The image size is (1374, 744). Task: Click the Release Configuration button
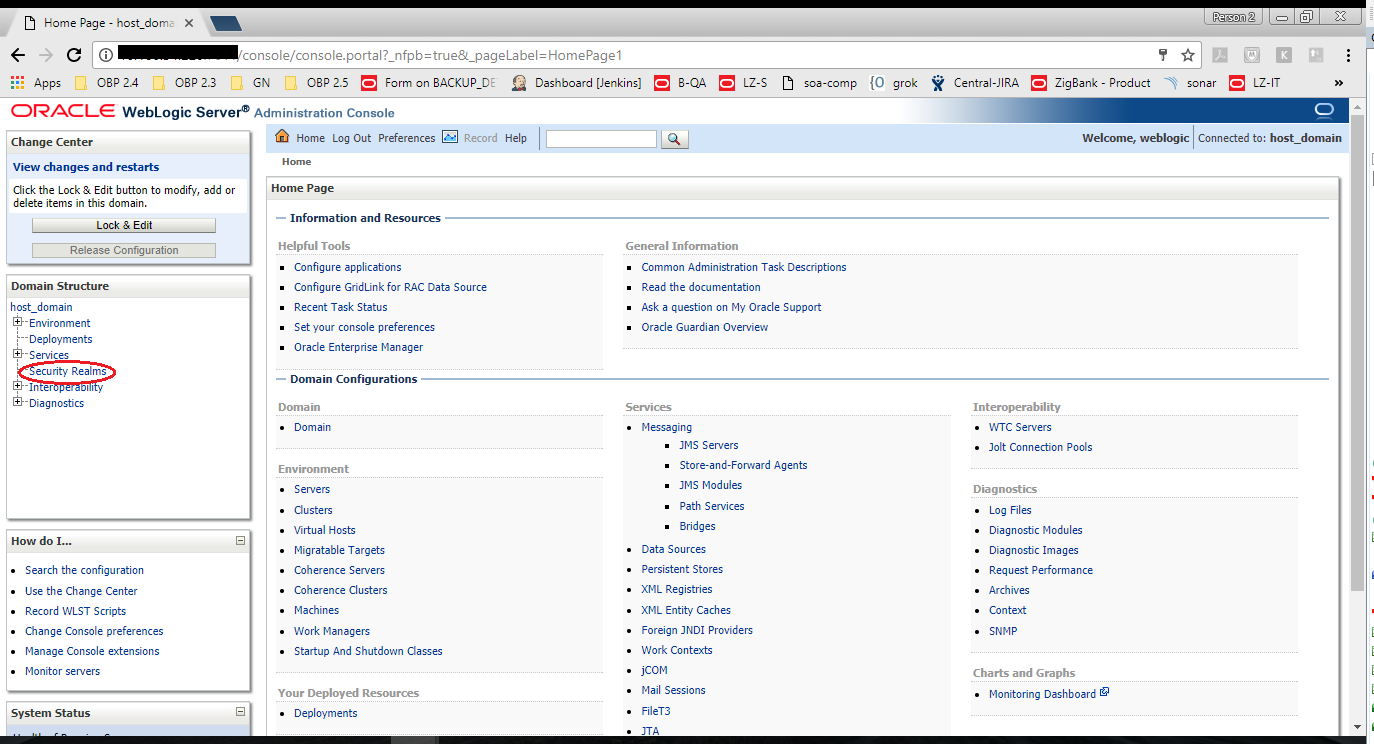point(124,250)
